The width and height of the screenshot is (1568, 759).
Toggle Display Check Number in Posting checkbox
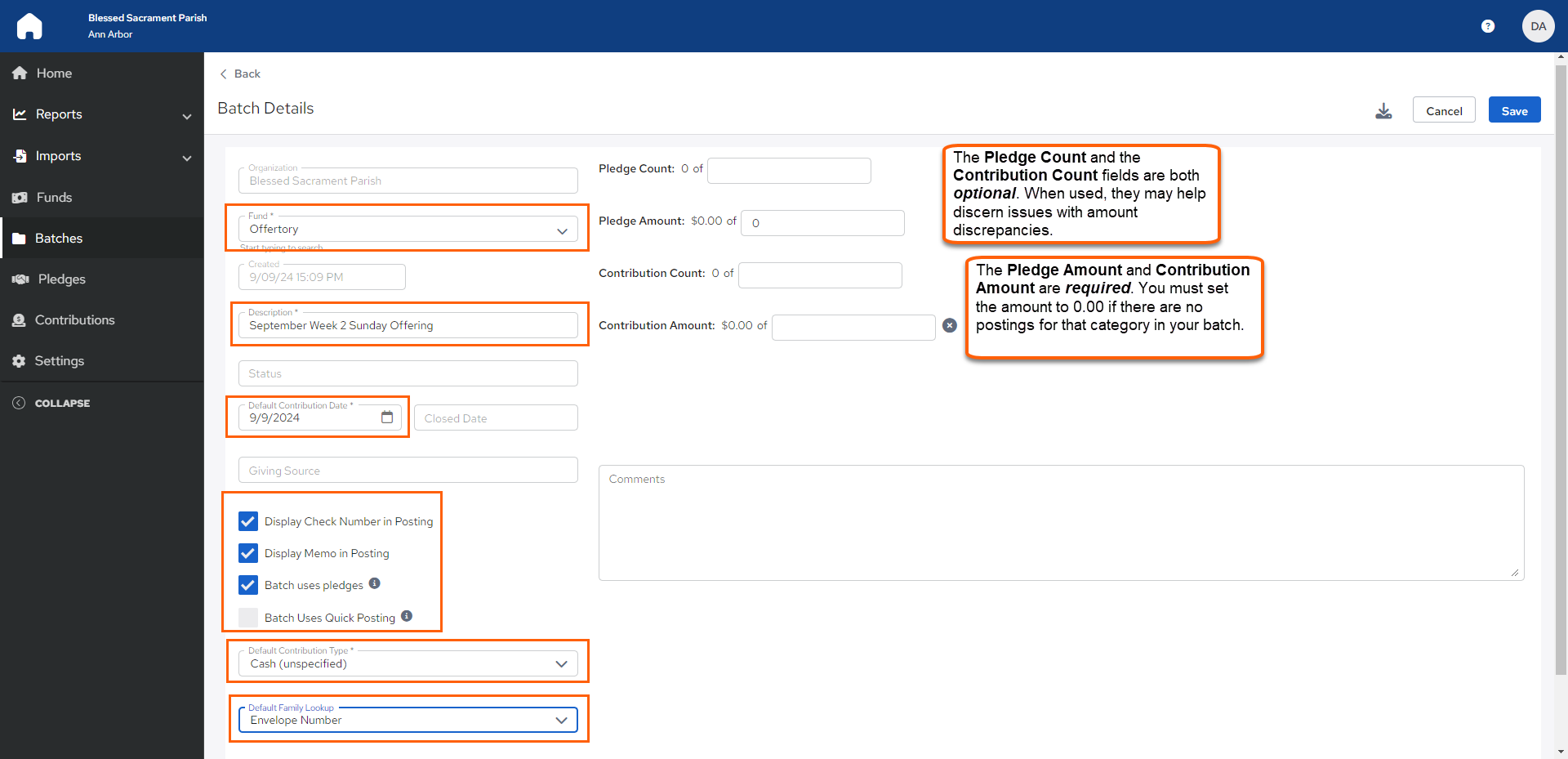click(248, 521)
